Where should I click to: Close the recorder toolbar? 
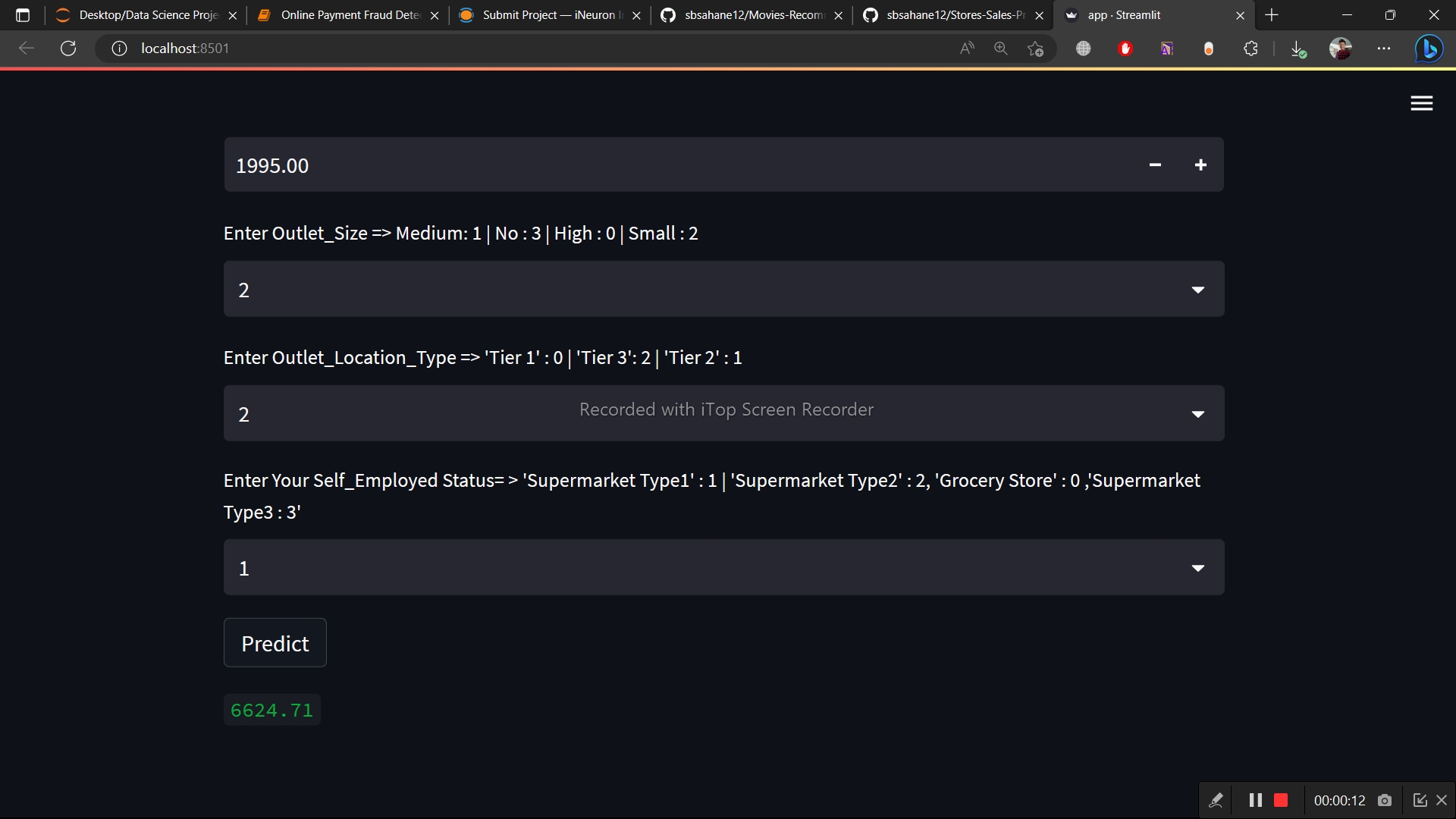[1442, 800]
